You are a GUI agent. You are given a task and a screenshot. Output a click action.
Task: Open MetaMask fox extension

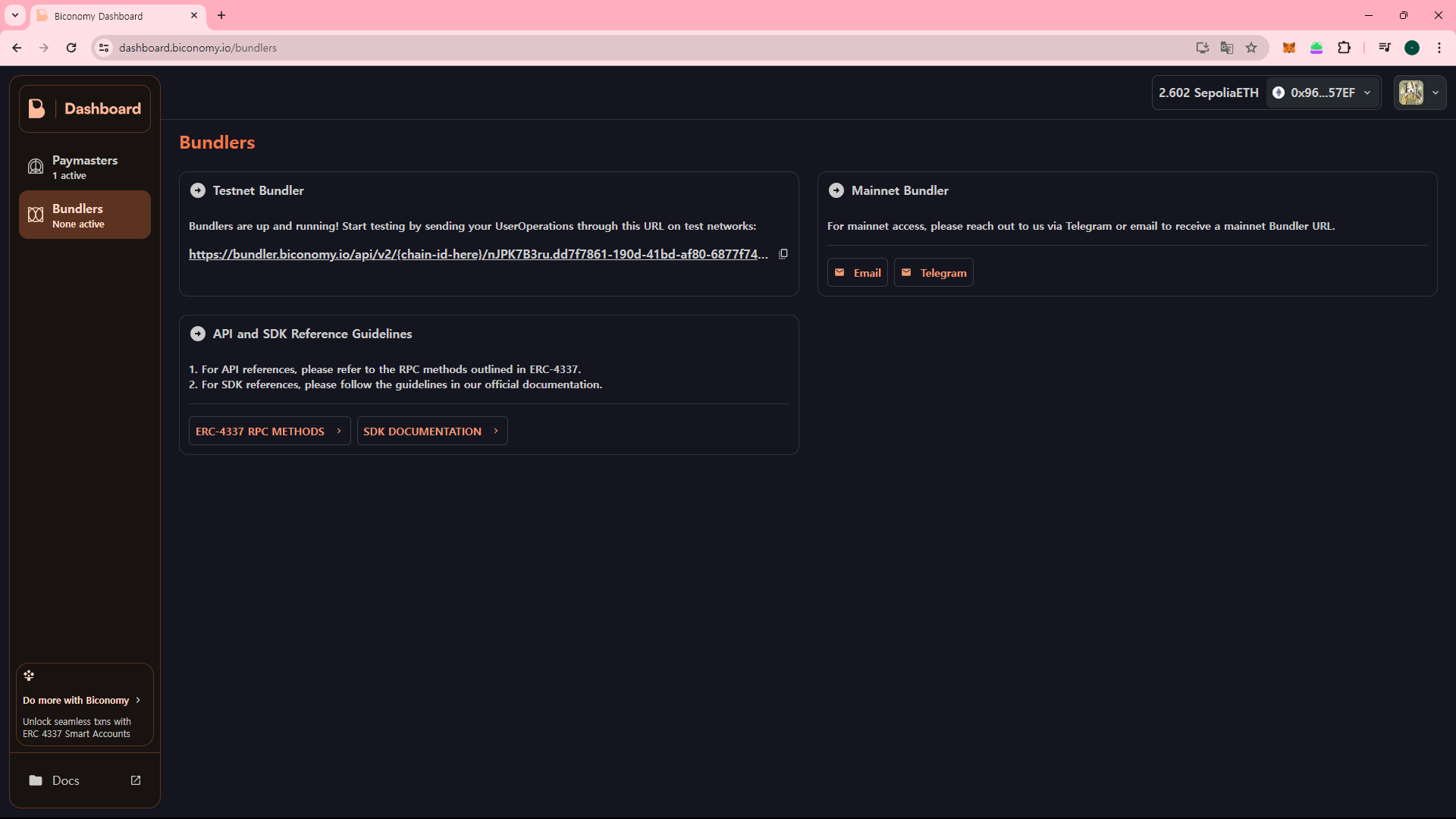pos(1289,48)
